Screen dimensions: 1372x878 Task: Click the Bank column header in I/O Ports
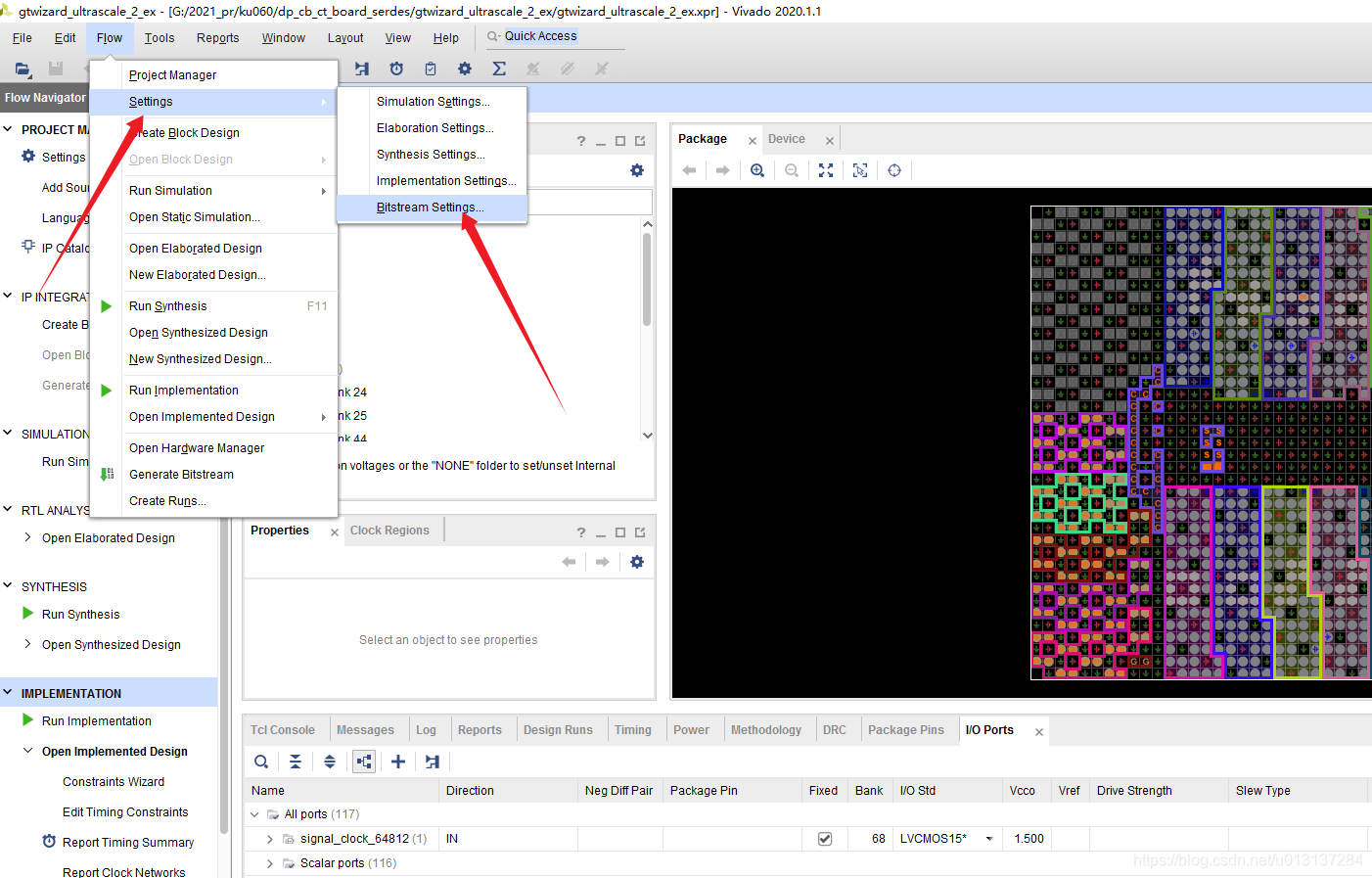(x=868, y=791)
